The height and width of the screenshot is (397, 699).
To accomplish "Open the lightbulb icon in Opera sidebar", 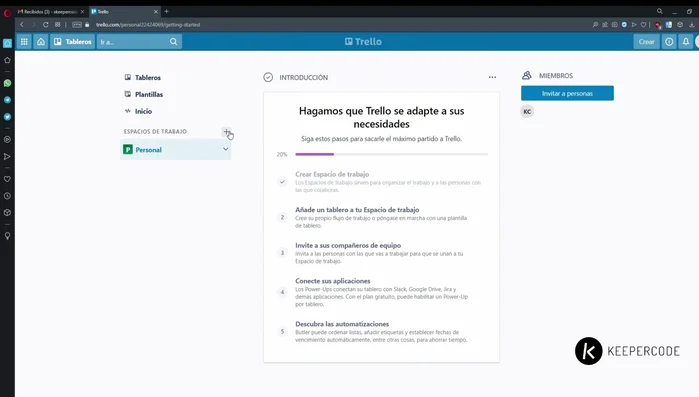I will pos(7,236).
